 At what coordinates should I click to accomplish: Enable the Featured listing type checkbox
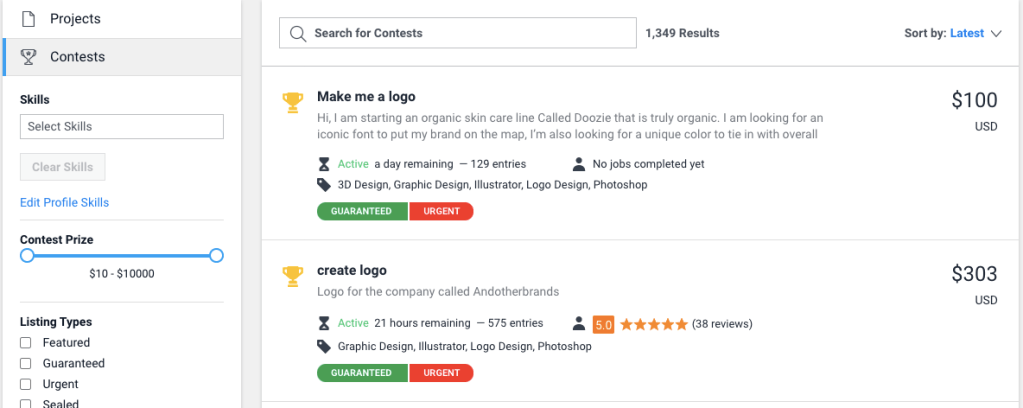coord(26,343)
